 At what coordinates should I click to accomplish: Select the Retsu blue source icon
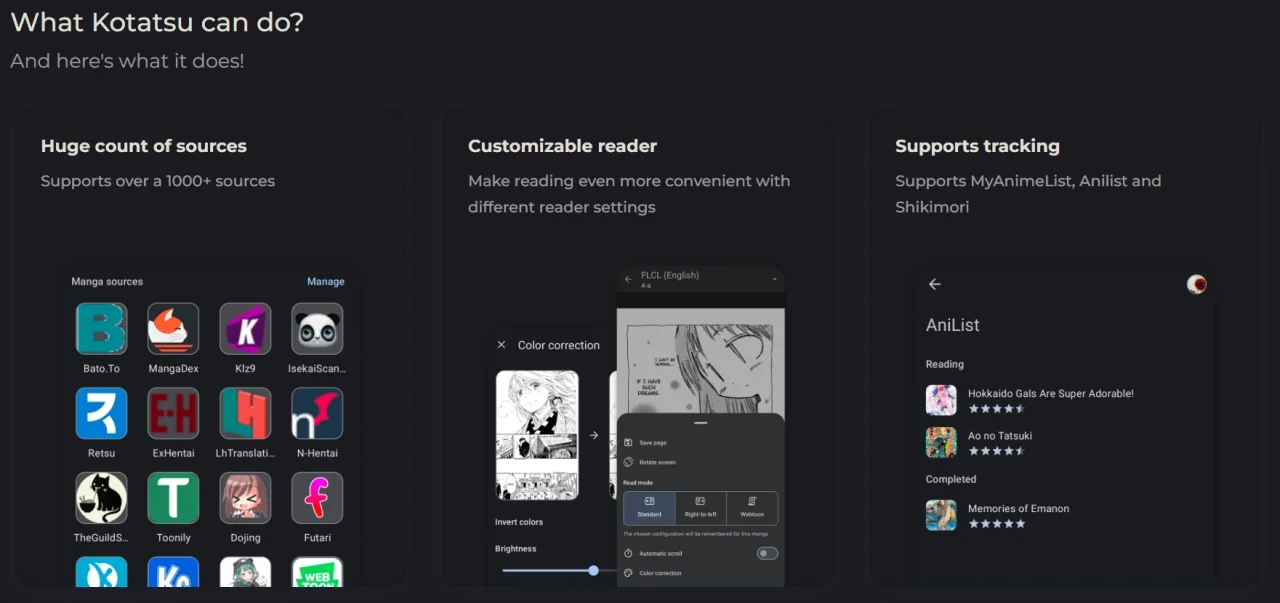101,413
